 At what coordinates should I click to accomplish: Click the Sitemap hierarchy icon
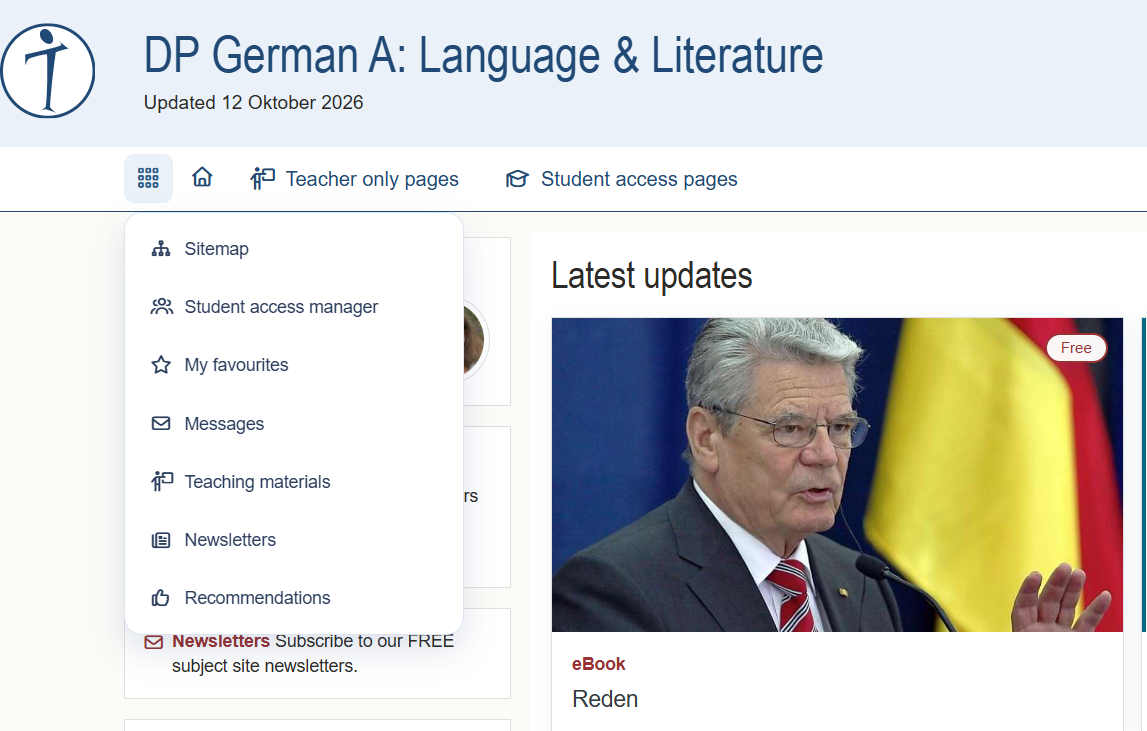click(x=161, y=249)
